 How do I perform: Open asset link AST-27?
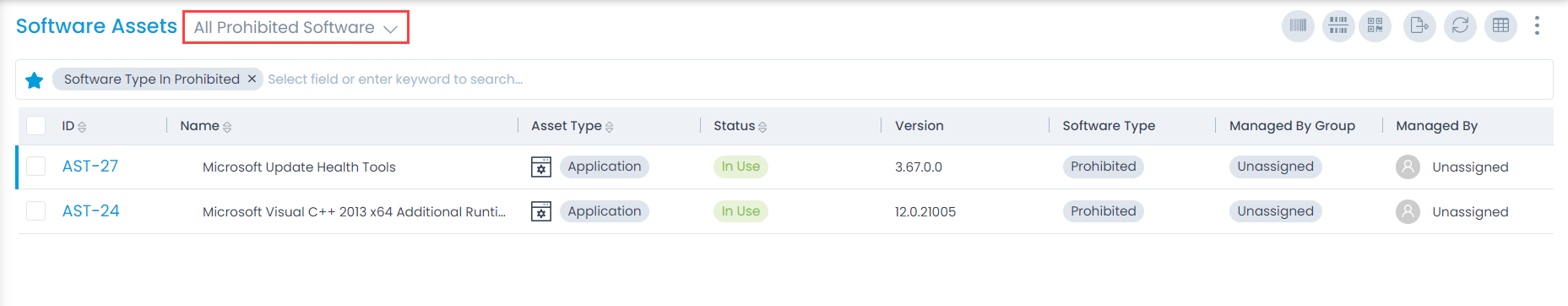point(90,167)
